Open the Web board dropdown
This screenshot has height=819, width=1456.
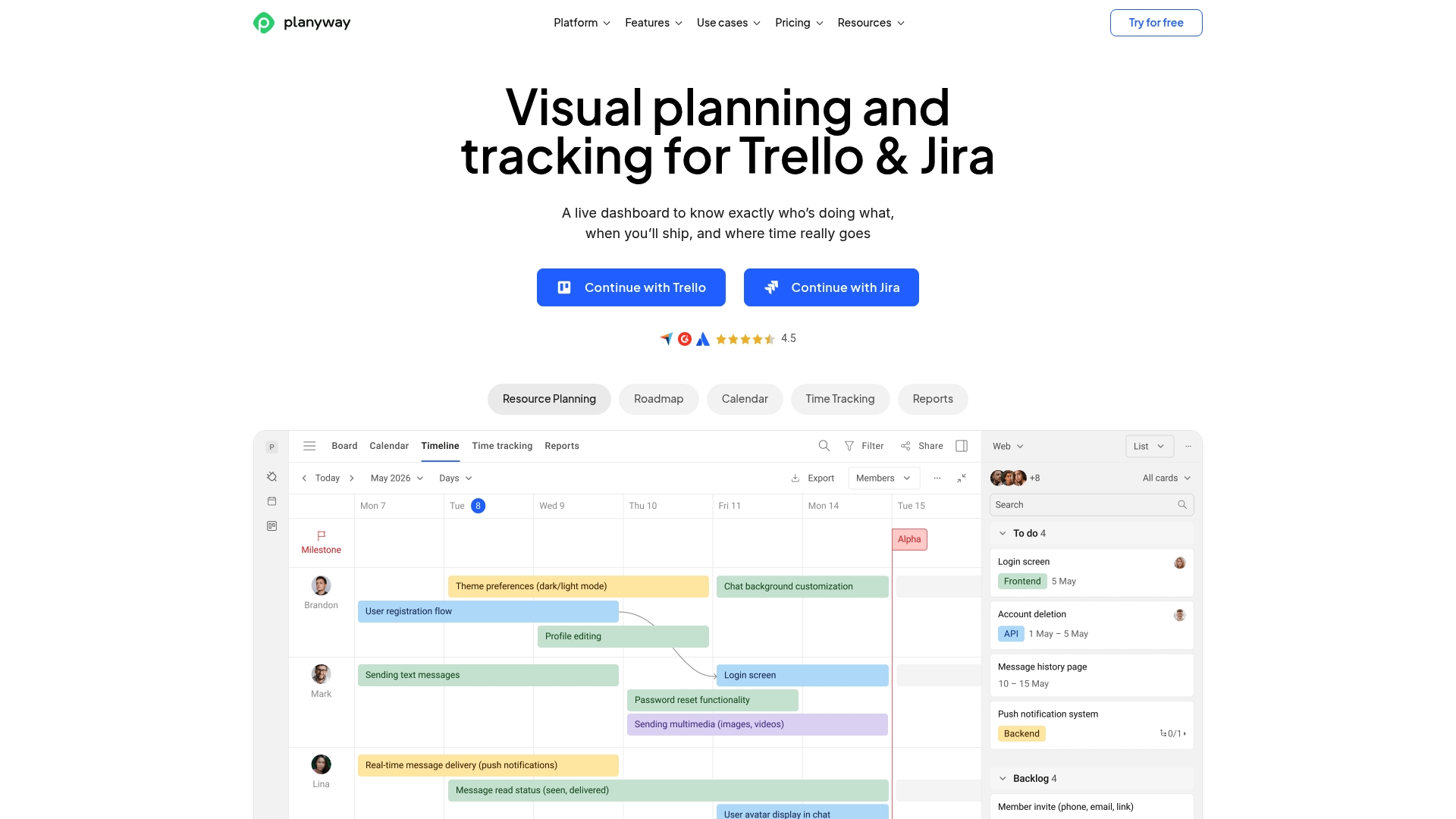(x=1008, y=447)
